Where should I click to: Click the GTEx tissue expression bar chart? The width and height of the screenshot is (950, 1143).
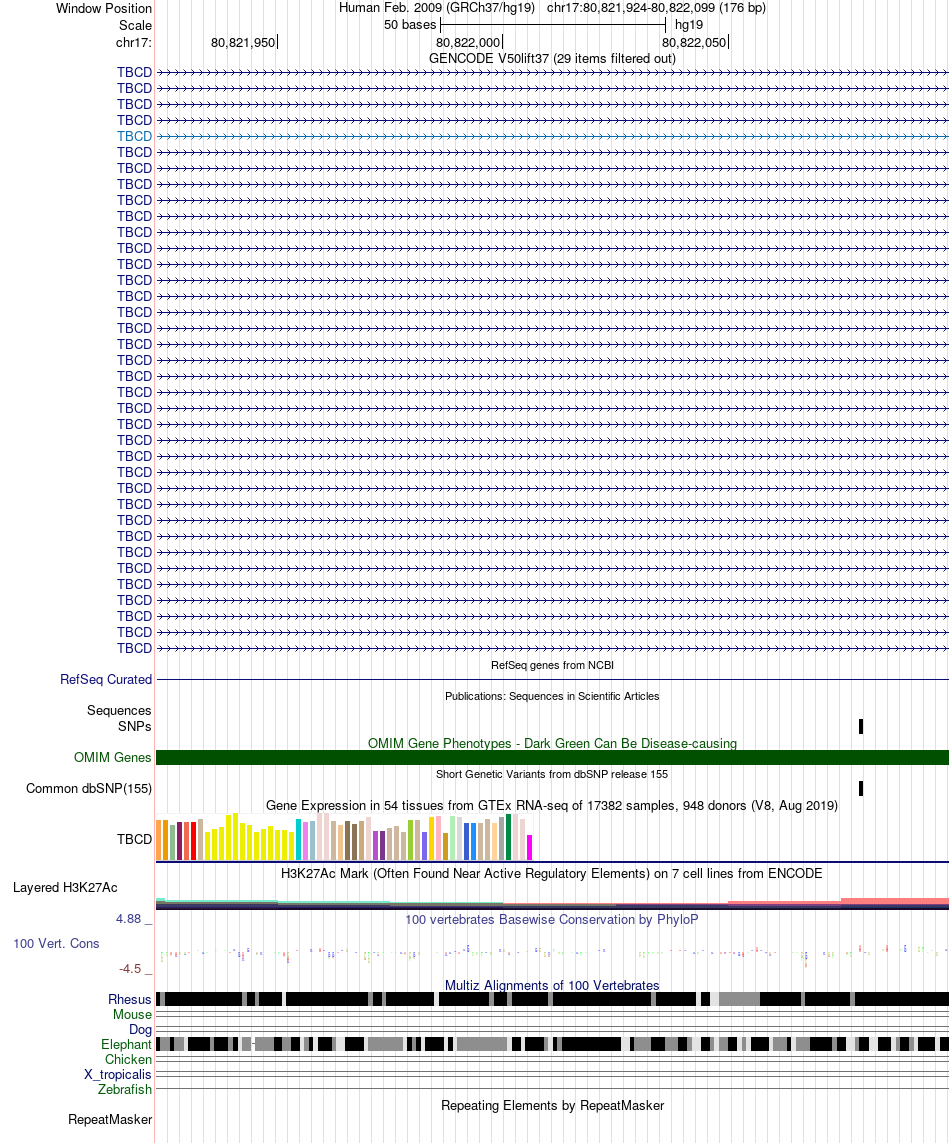[344, 837]
